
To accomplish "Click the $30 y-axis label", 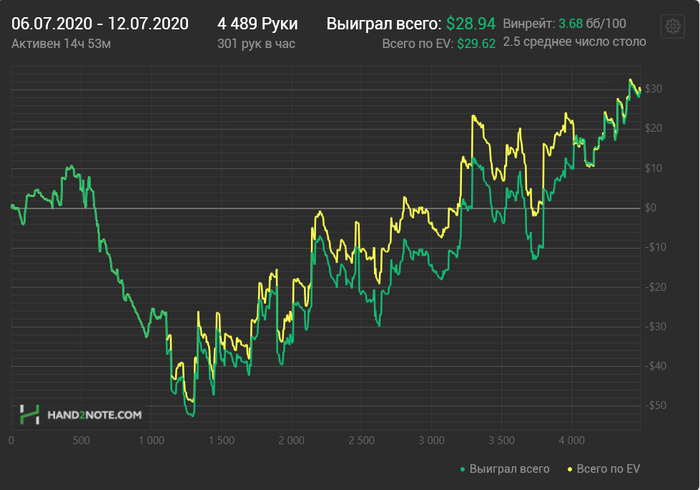I will (x=653, y=89).
